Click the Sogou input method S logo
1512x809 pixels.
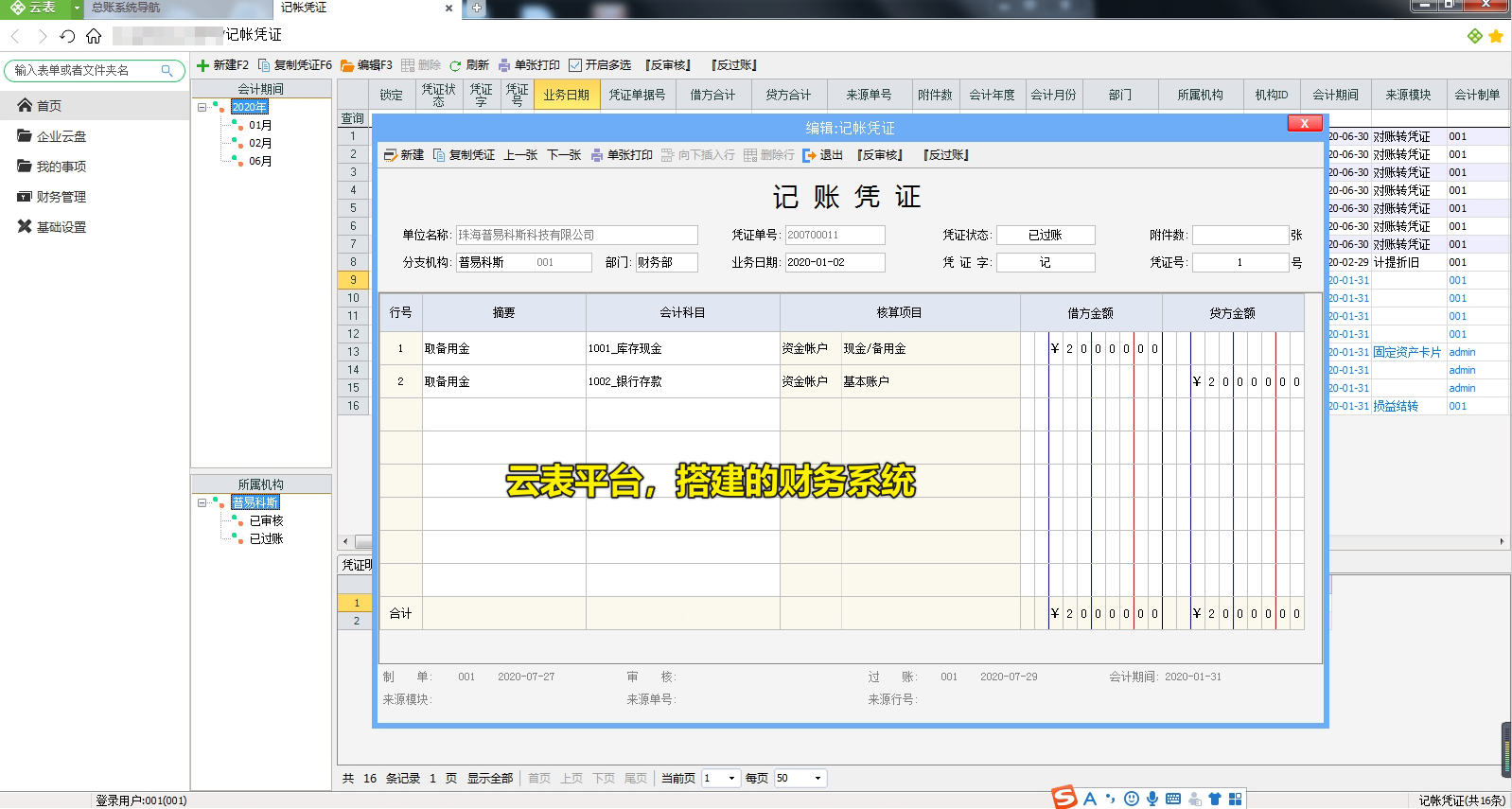click(x=1064, y=798)
